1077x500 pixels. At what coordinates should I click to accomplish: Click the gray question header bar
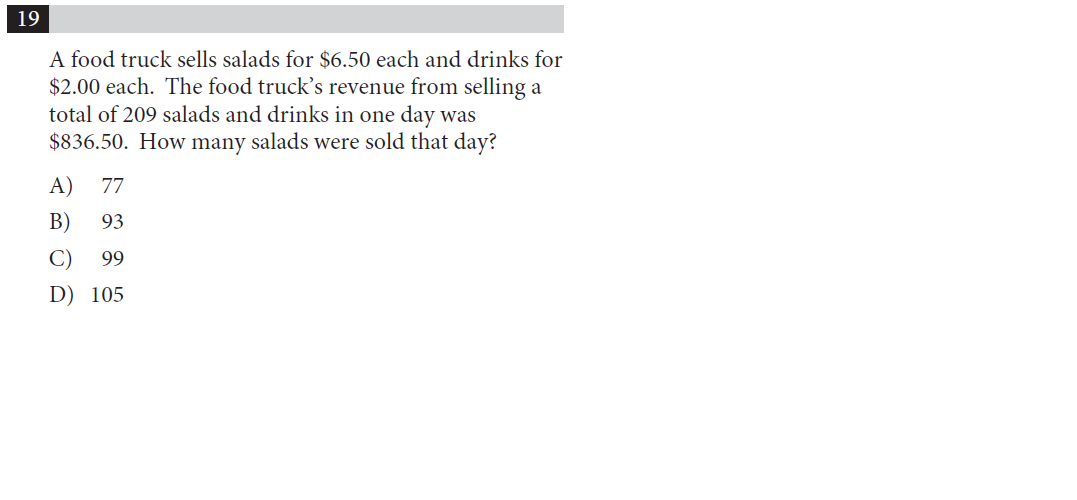point(306,19)
